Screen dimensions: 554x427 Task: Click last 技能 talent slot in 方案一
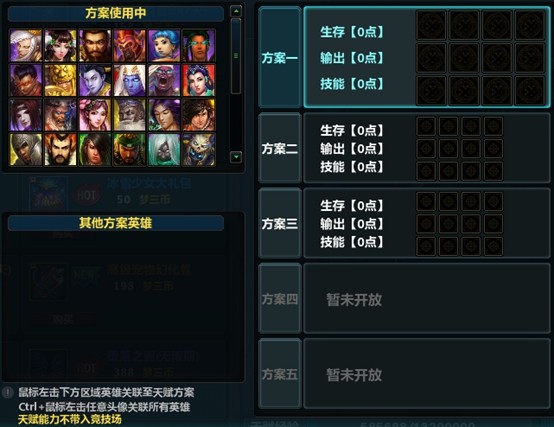[x=530, y=91]
